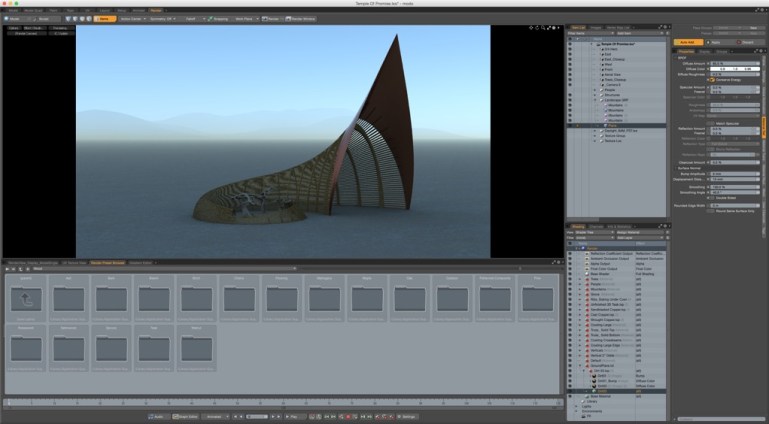Open the Ash presets folder
Screen dimensions: 769x424
coord(69,299)
